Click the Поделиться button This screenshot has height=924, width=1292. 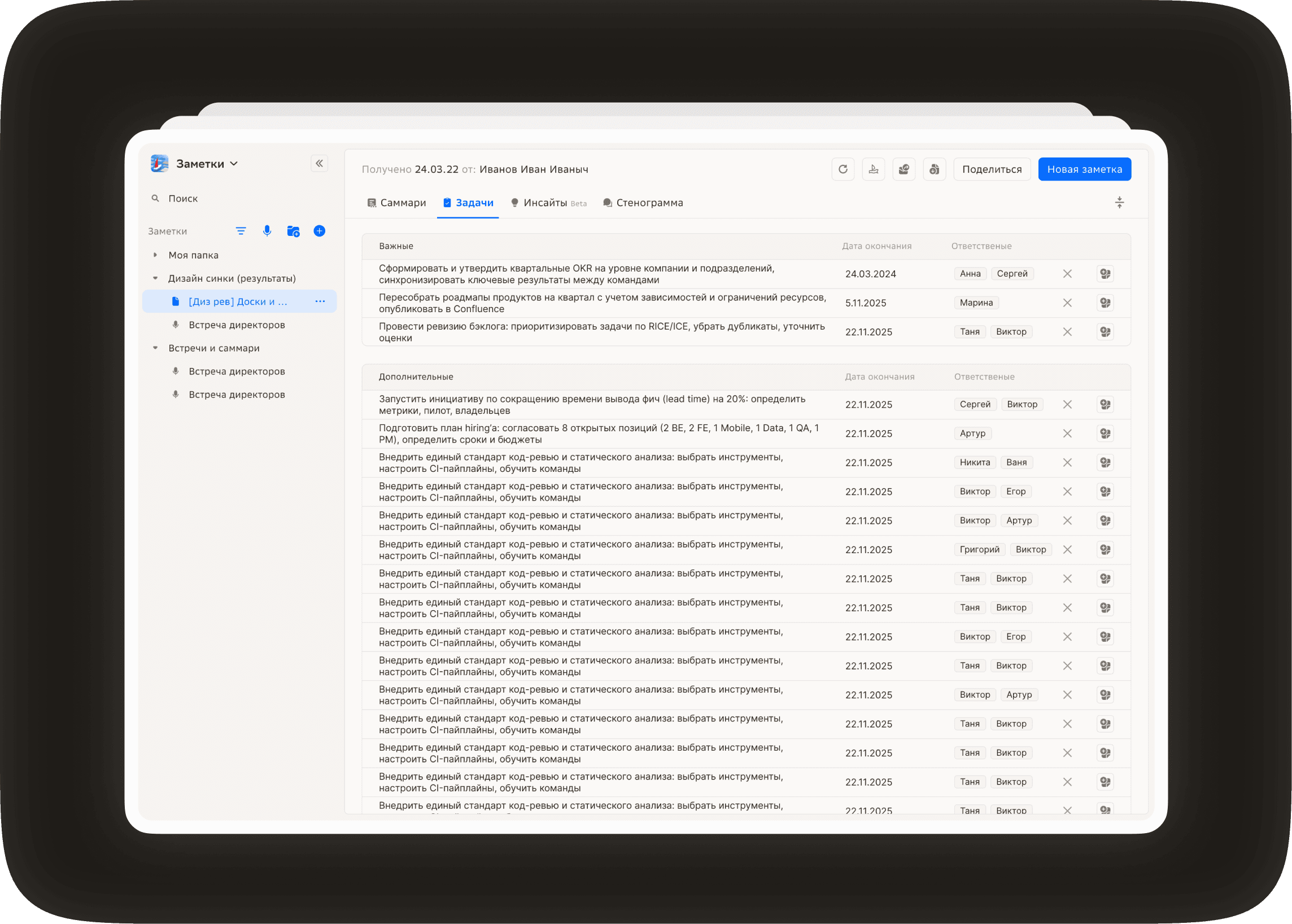click(992, 169)
